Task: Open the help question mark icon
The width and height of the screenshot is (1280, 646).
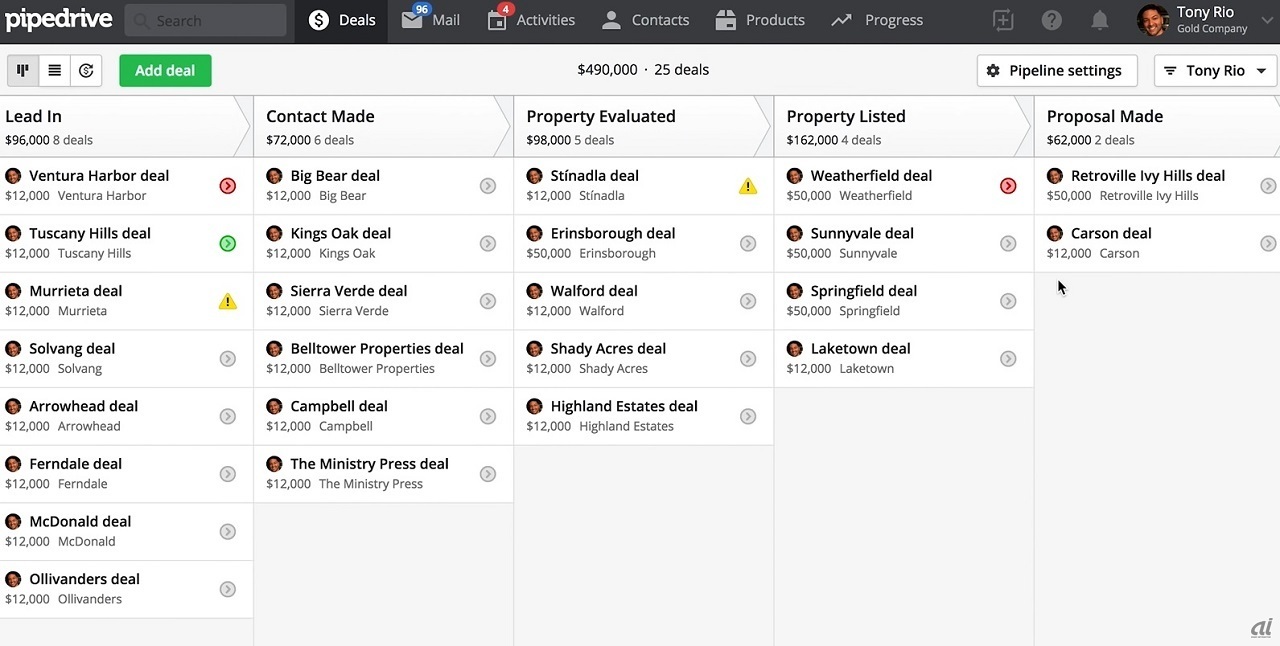Action: tap(1051, 20)
